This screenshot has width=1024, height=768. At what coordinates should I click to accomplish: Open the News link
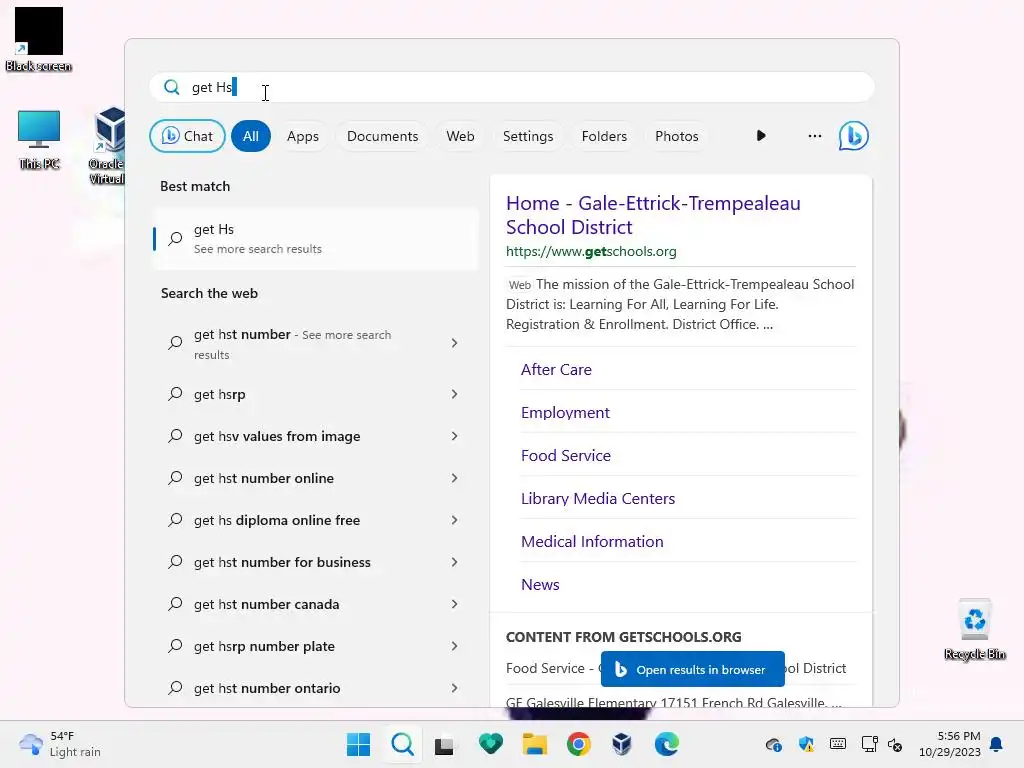click(x=540, y=585)
